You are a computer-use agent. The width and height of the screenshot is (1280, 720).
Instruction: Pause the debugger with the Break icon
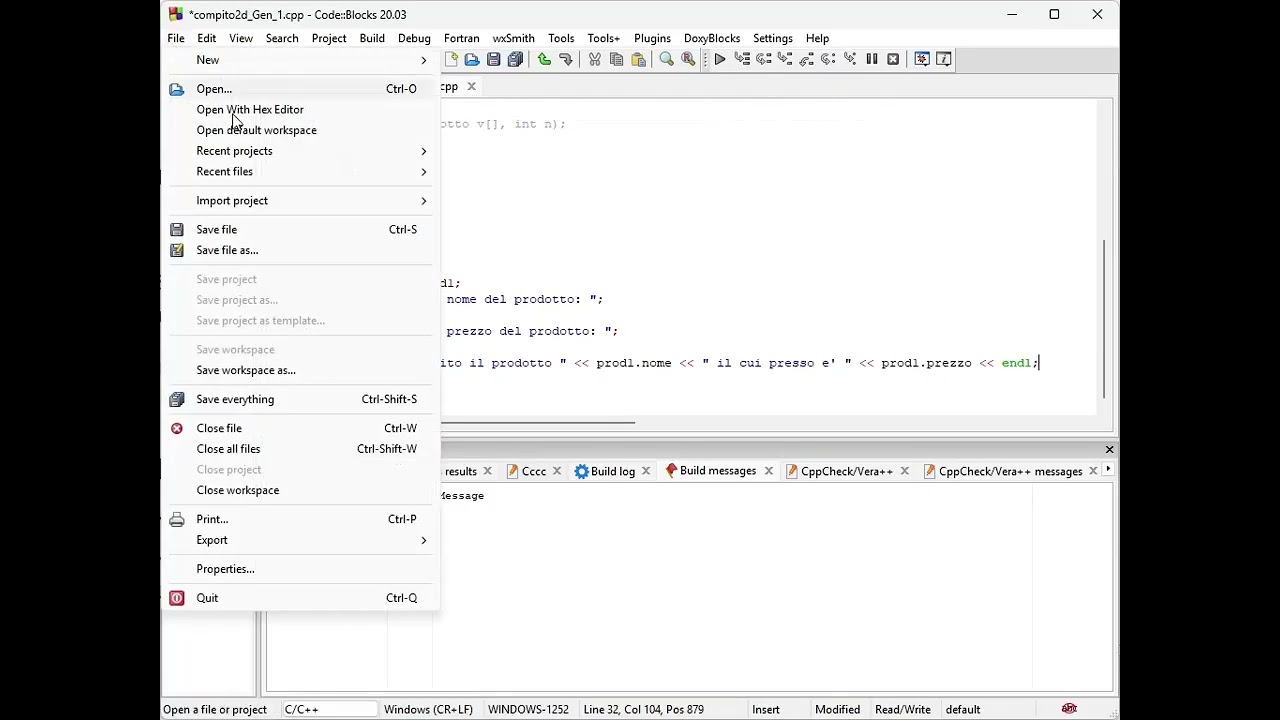click(872, 60)
